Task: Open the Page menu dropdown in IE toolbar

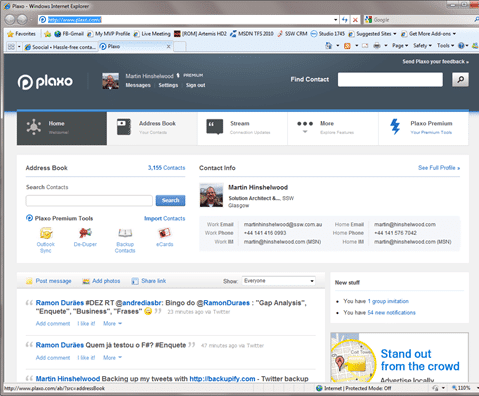Action: pos(400,46)
